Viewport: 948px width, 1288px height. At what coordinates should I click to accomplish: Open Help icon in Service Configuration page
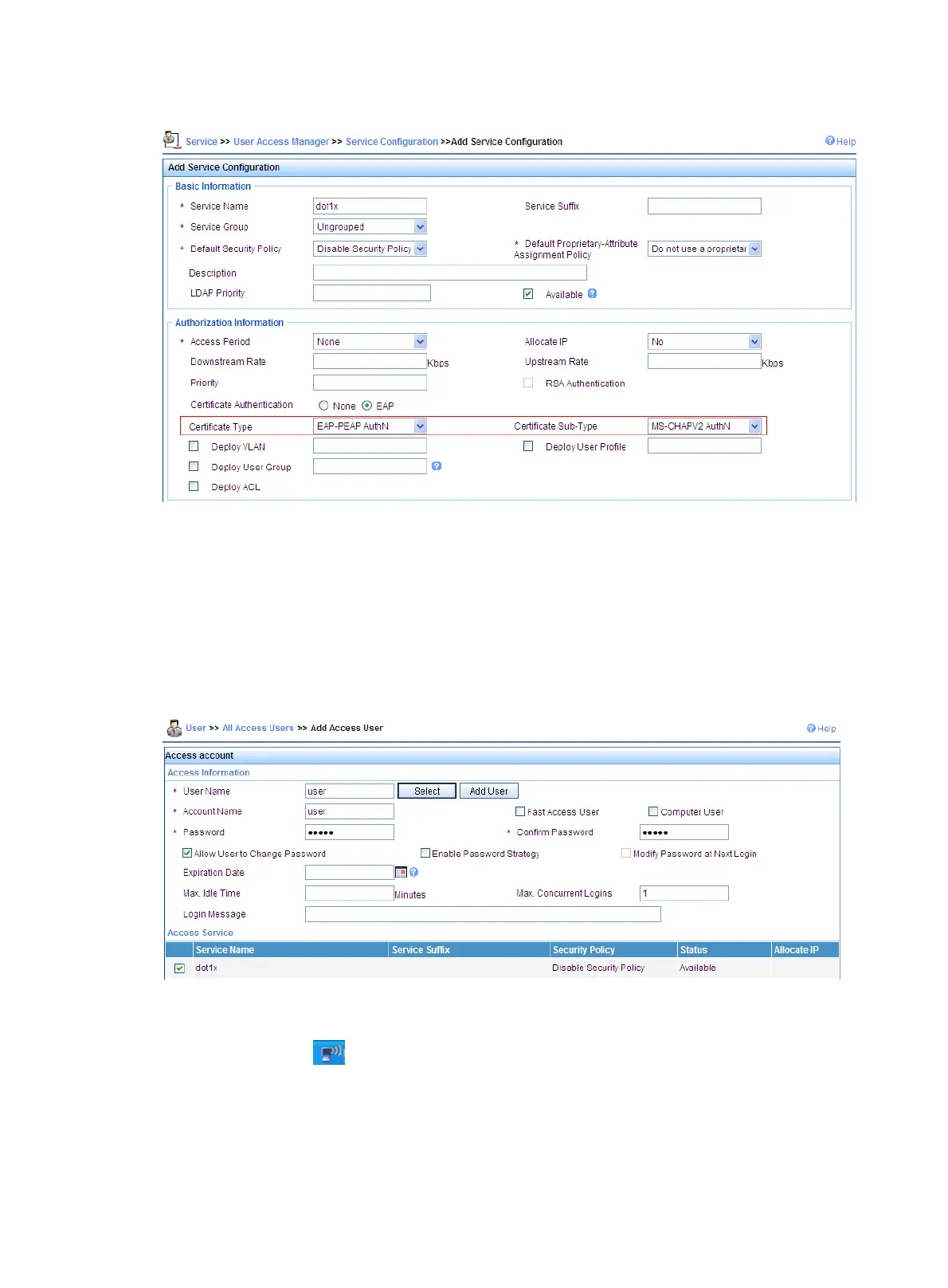click(x=830, y=141)
